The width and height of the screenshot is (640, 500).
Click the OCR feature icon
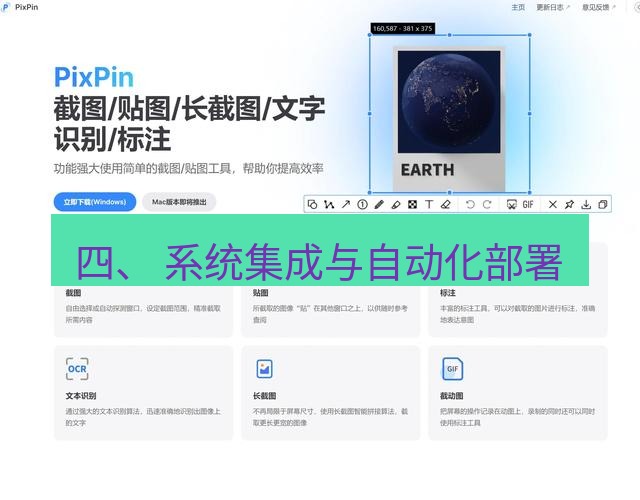[77, 369]
